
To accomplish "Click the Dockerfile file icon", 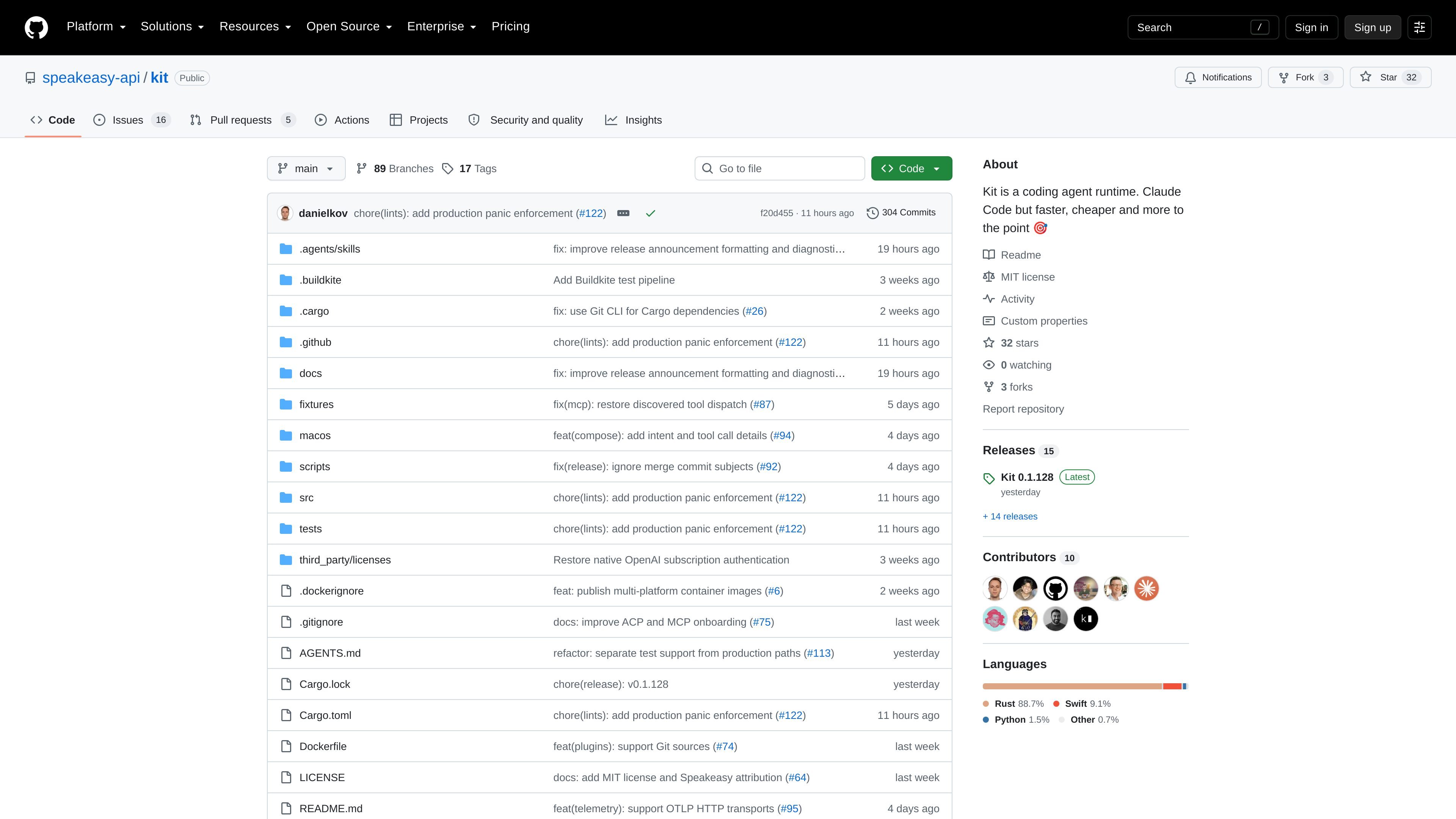I will pos(286,746).
